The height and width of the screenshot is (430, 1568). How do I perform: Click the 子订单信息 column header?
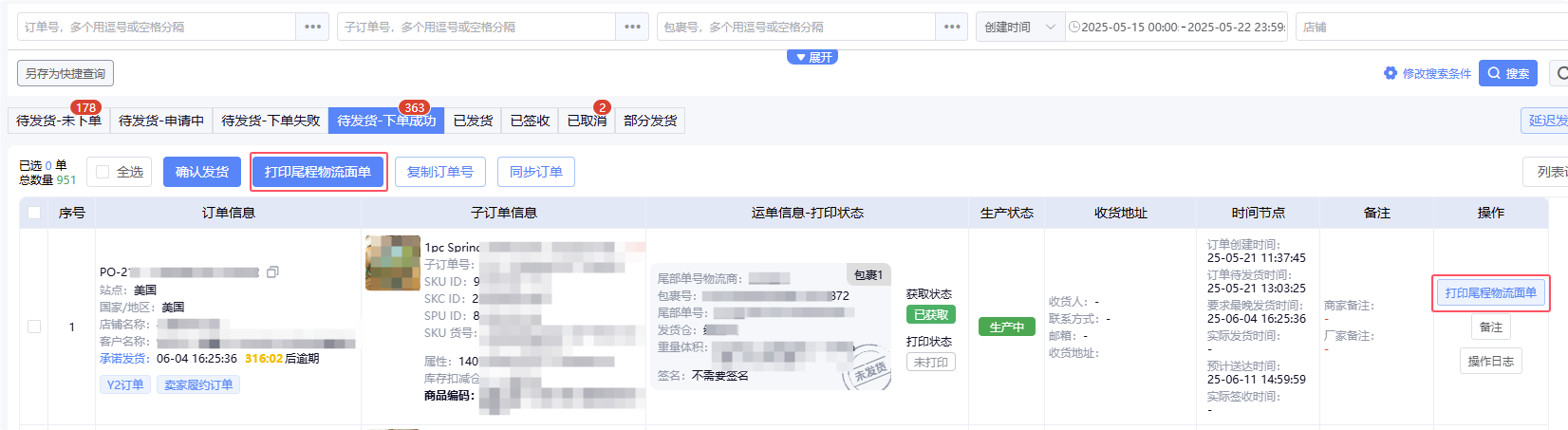(504, 213)
